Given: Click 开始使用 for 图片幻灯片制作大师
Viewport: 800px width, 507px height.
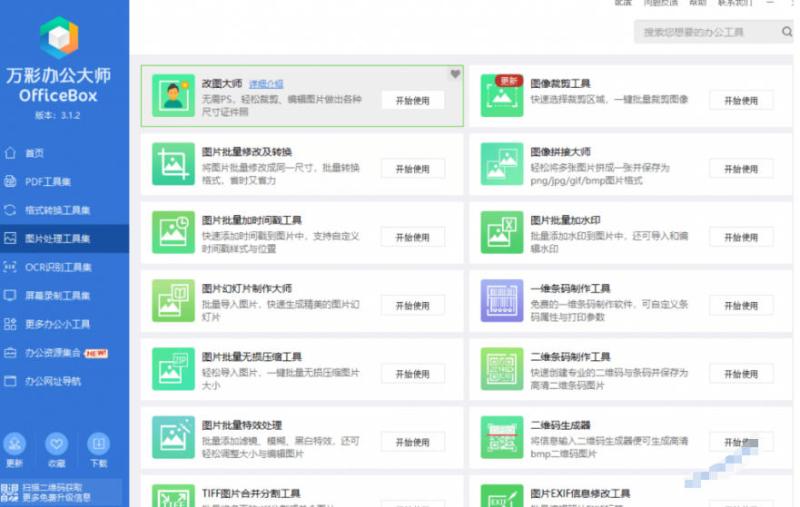Looking at the screenshot, I should [x=413, y=306].
